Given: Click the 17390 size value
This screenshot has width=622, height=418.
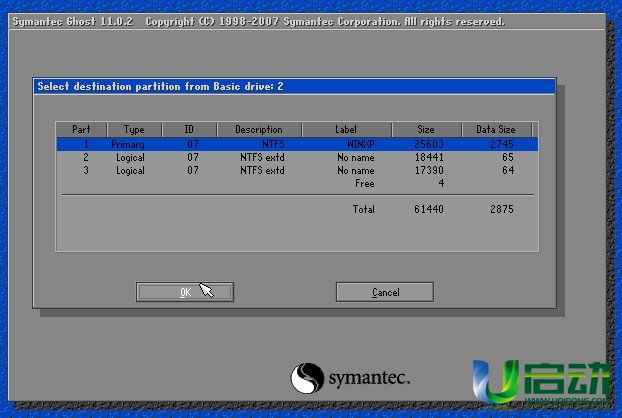Looking at the screenshot, I should 429,171.
